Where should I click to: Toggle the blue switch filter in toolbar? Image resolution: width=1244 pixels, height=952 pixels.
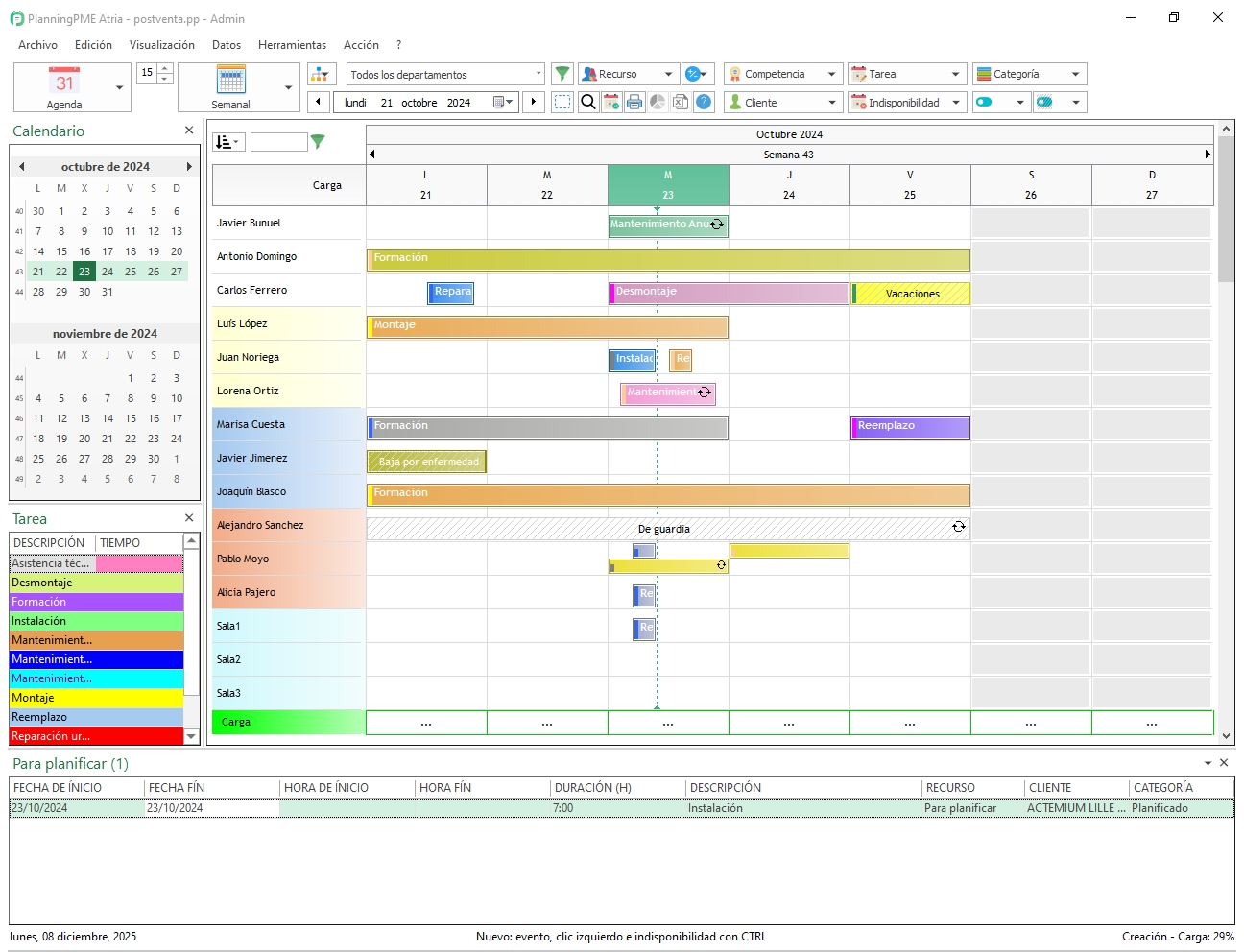1001,102
